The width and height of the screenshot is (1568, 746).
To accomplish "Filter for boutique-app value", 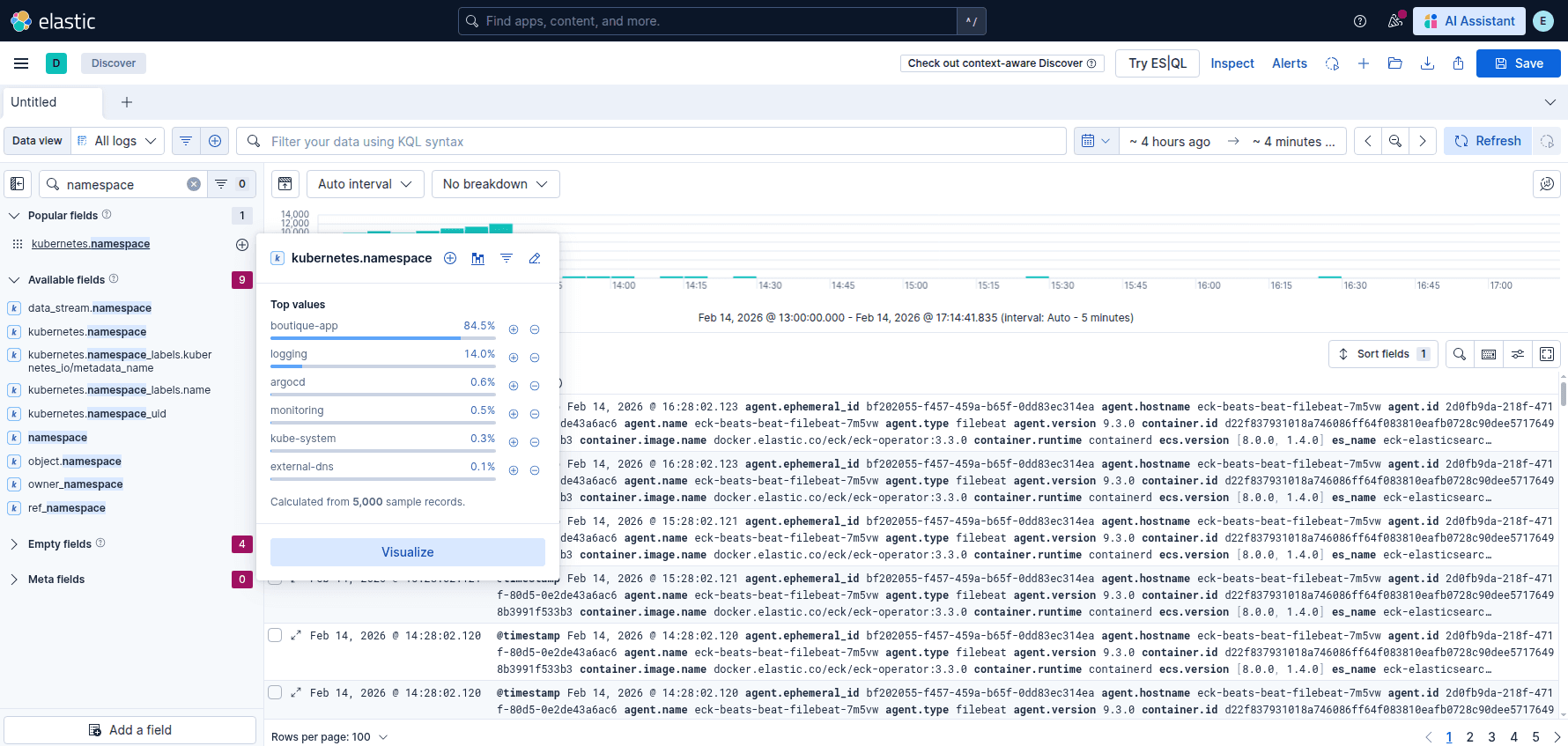I will click(x=514, y=329).
